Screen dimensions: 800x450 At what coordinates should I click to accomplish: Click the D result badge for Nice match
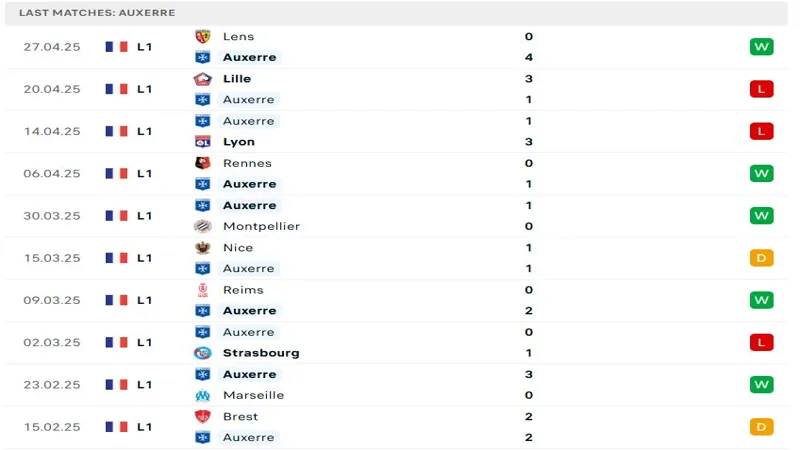tap(762, 258)
